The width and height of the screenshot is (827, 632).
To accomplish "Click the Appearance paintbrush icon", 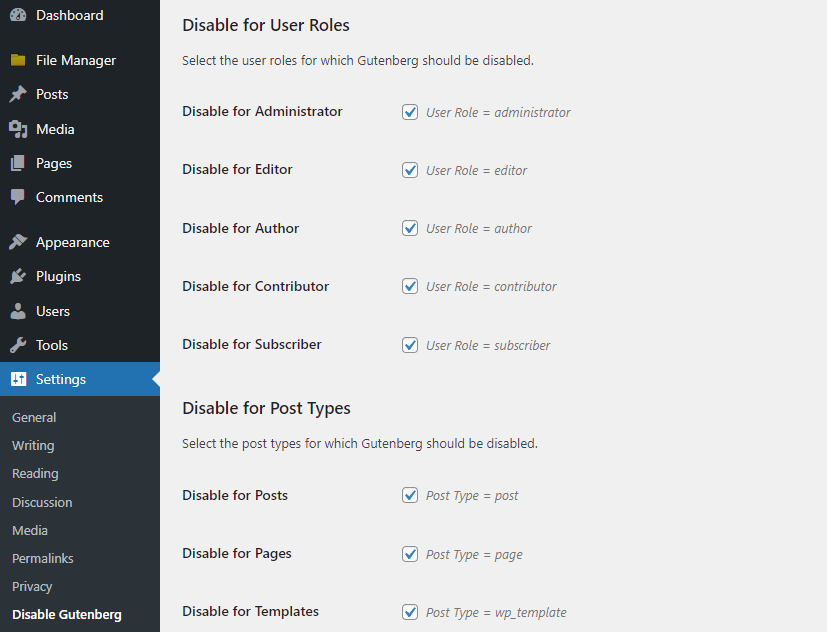I will (x=18, y=242).
